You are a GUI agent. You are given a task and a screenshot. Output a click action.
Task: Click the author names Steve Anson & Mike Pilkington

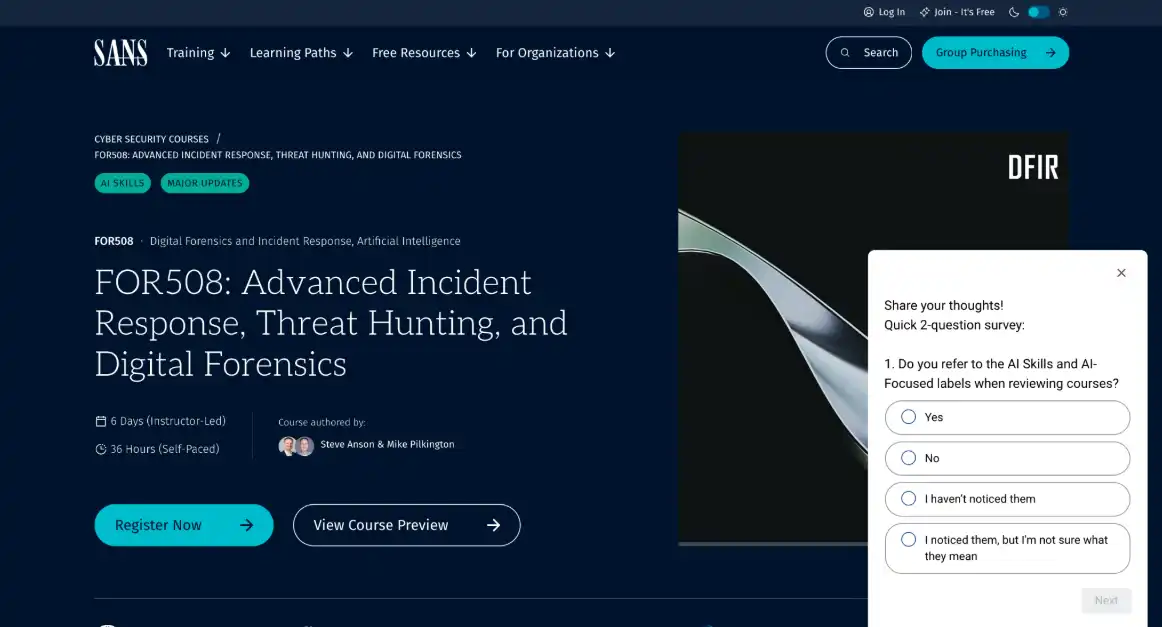[x=387, y=445]
